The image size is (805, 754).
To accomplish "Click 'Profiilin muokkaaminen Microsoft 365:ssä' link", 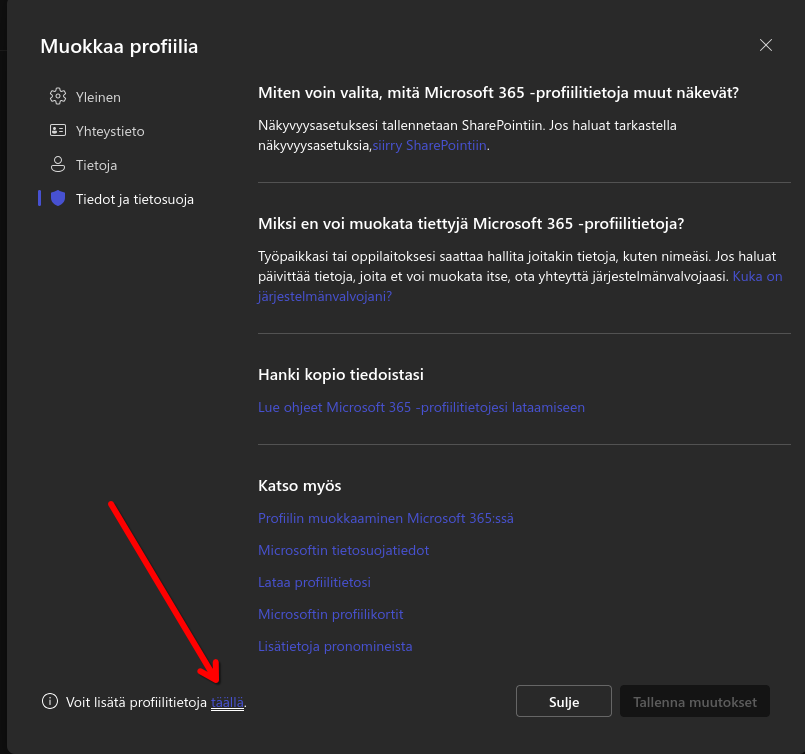I will (x=386, y=519).
